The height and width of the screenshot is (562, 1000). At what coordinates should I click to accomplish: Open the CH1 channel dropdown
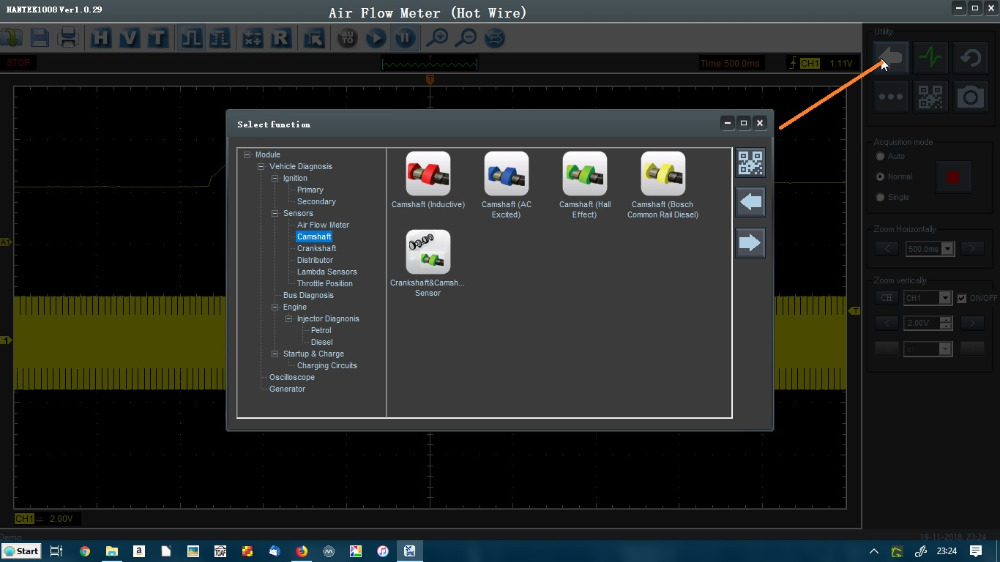pos(945,298)
